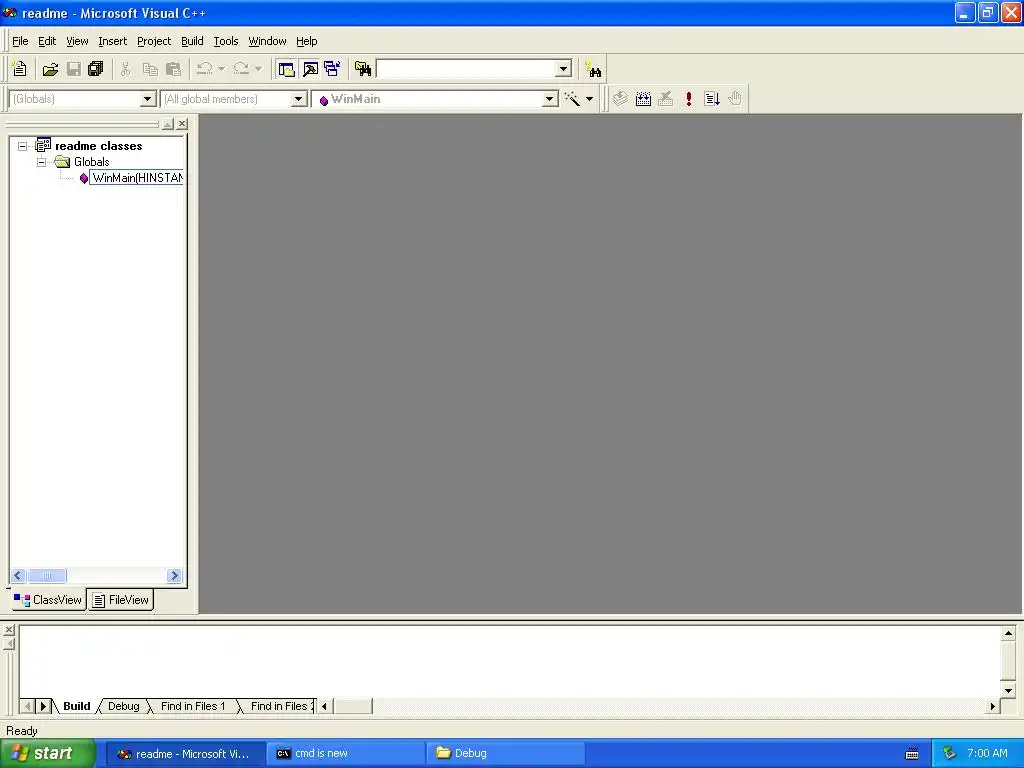The image size is (1024, 768).
Task: Click the workspace panel expand arrow button
Action: pyautogui.click(x=168, y=123)
